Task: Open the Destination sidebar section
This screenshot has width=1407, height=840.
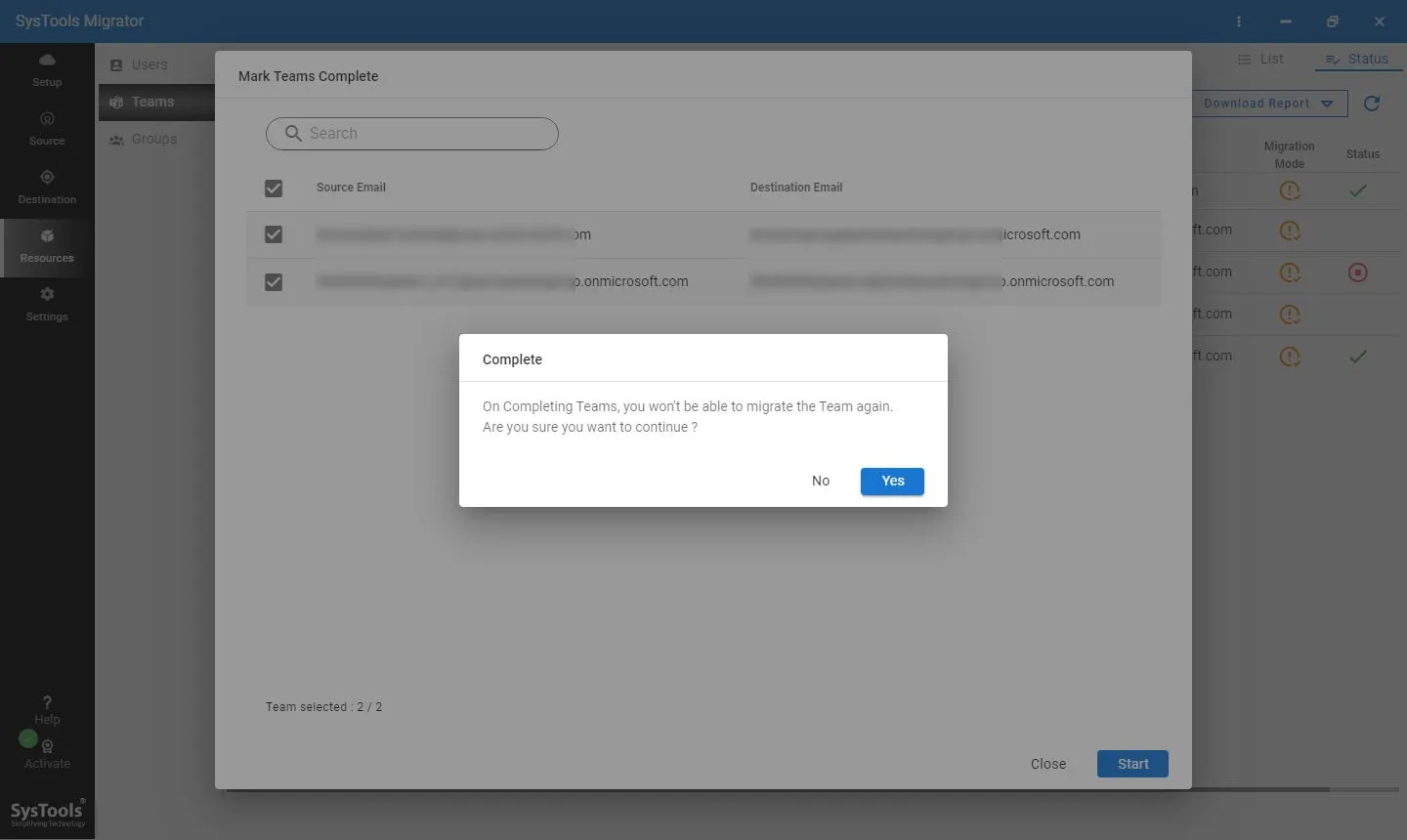Action: pos(47,188)
